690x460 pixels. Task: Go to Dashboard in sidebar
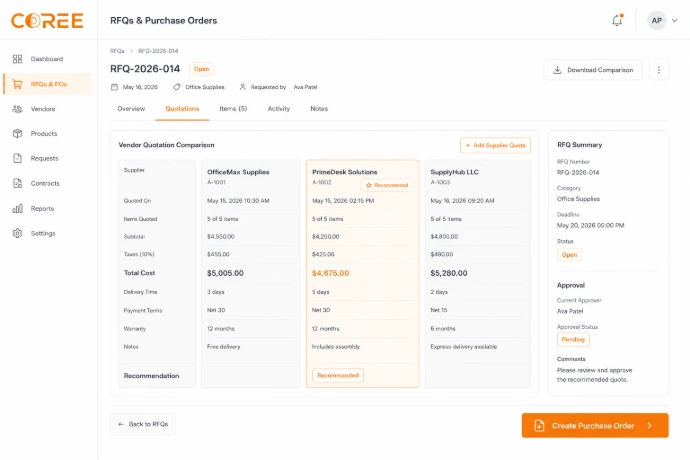[x=47, y=59]
